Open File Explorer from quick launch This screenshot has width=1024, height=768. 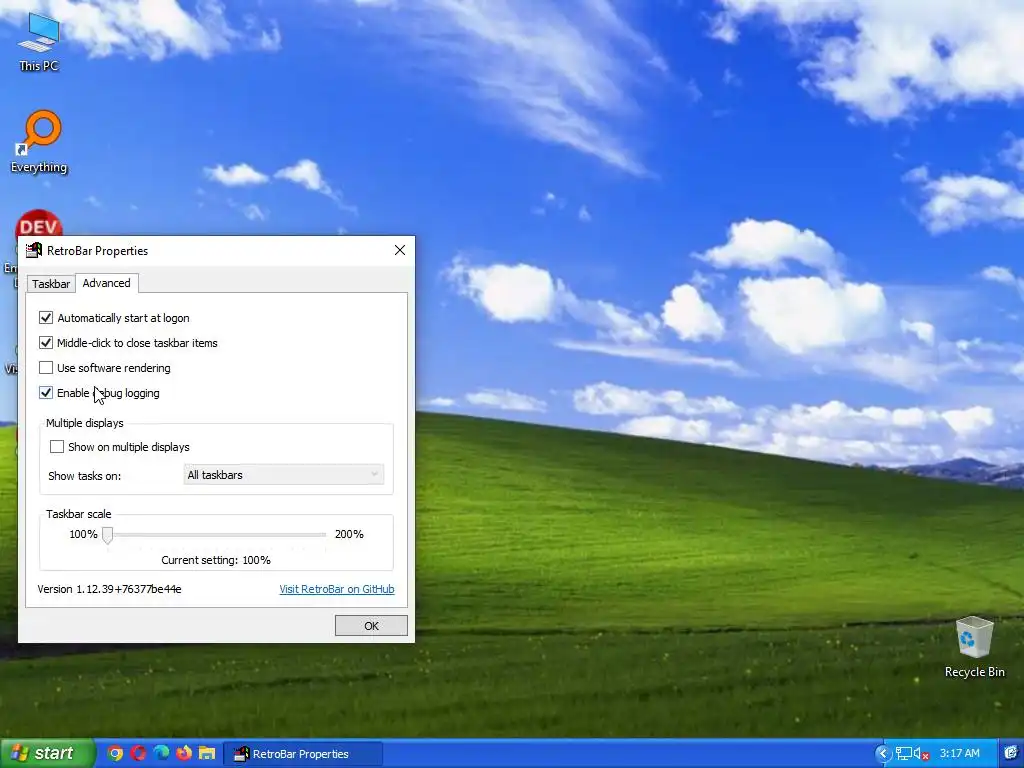(x=206, y=754)
